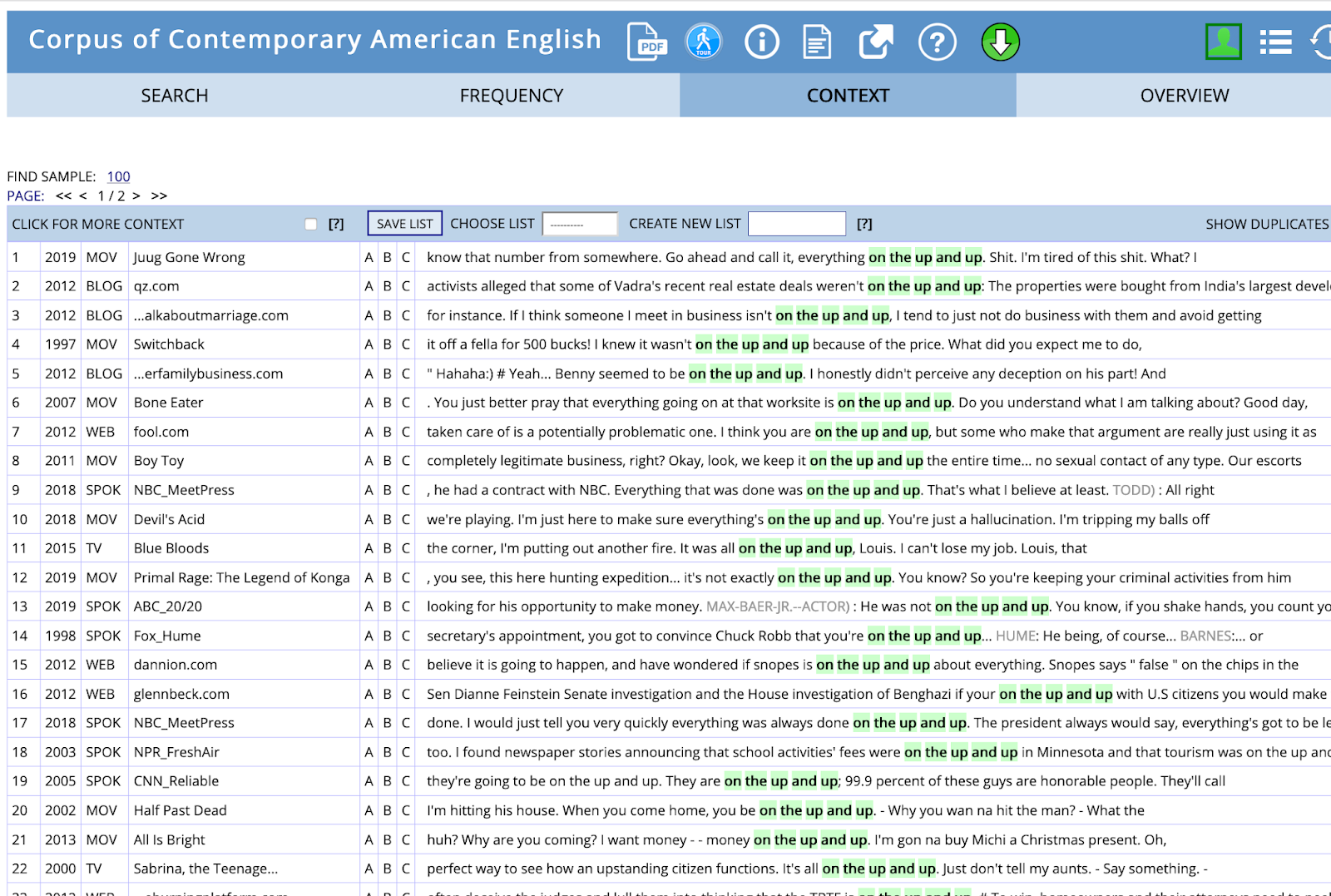
Task: Open Half Past Dead source in row 20
Action: 181,810
